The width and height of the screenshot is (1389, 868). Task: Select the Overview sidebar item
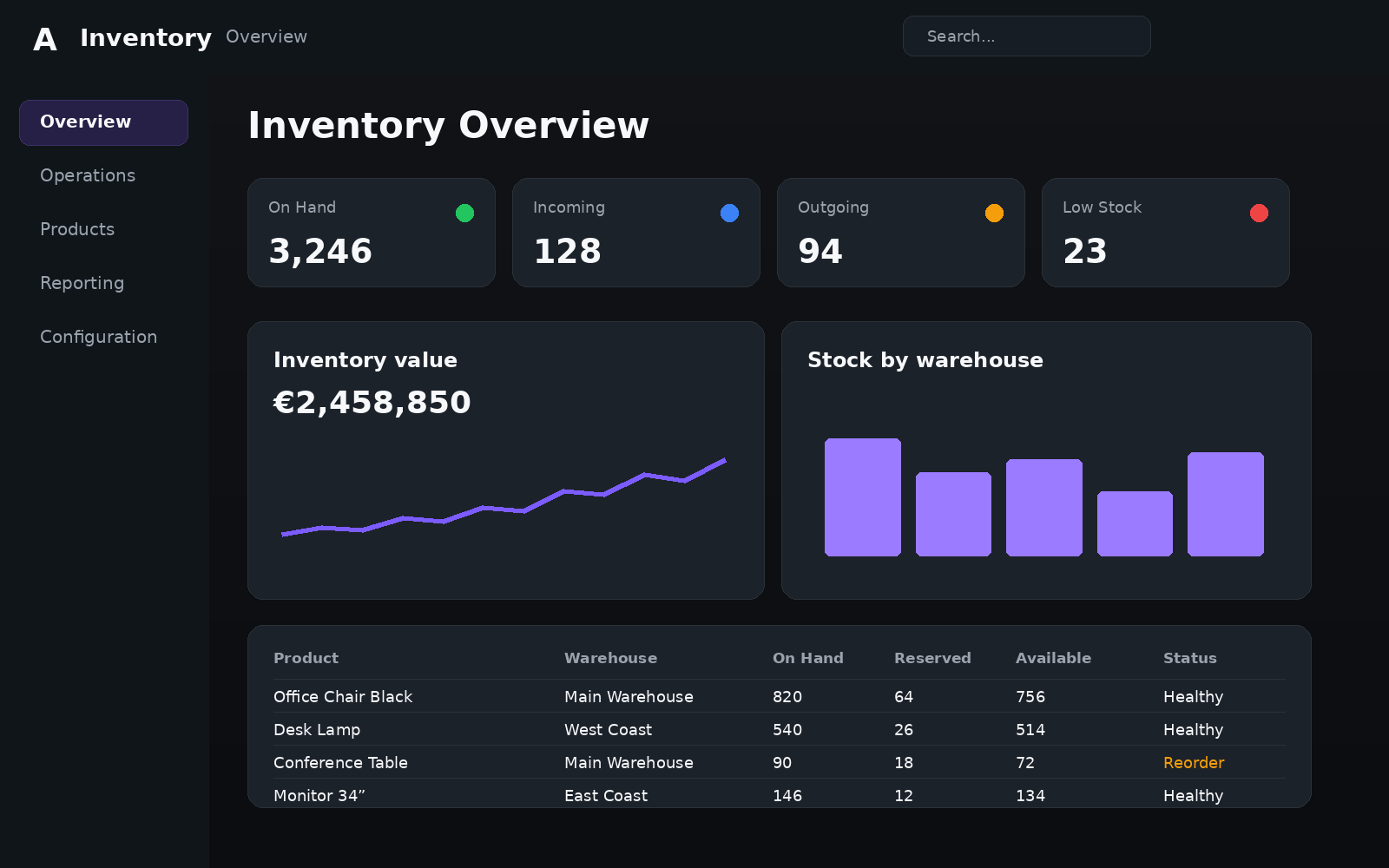pyautogui.click(x=103, y=122)
